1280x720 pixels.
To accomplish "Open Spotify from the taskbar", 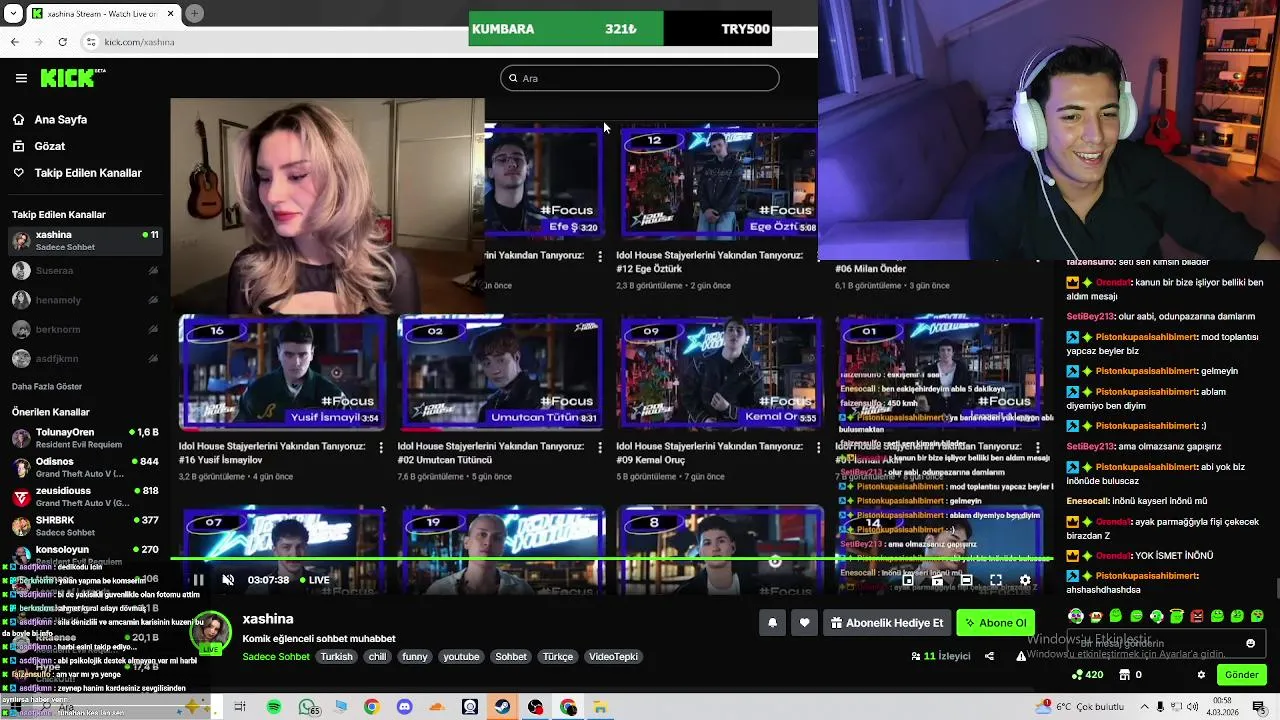I will click(x=274, y=707).
